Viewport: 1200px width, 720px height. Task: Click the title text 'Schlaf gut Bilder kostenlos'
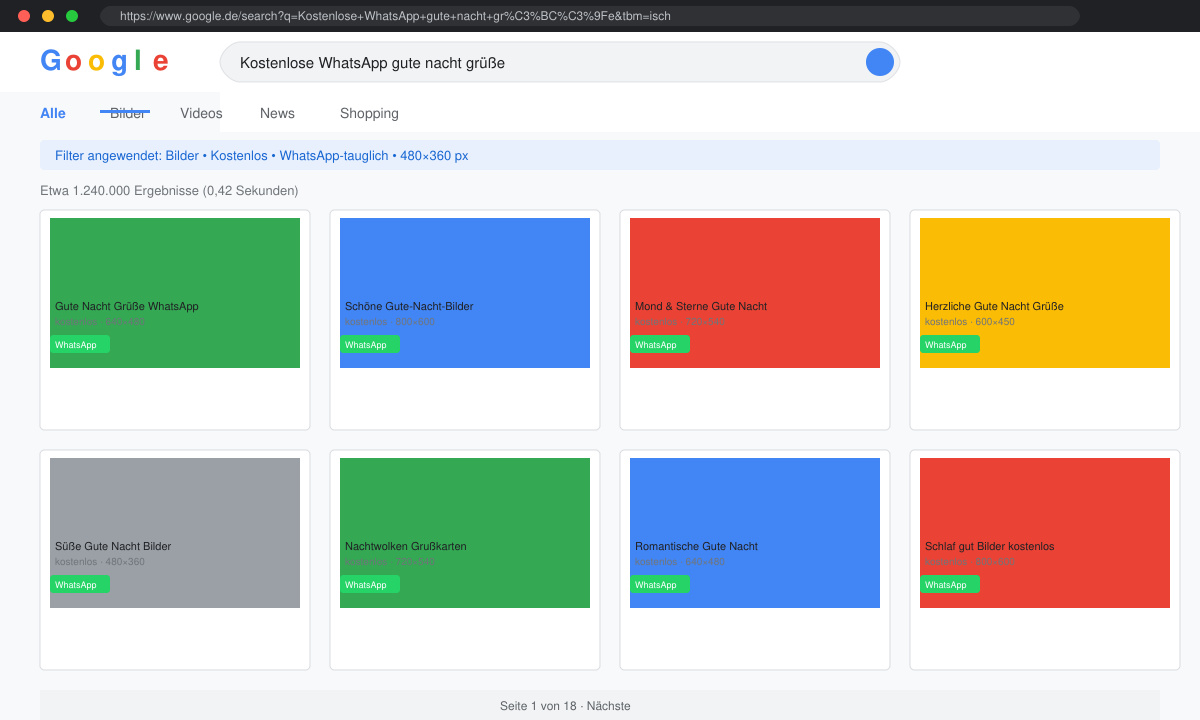tap(990, 546)
